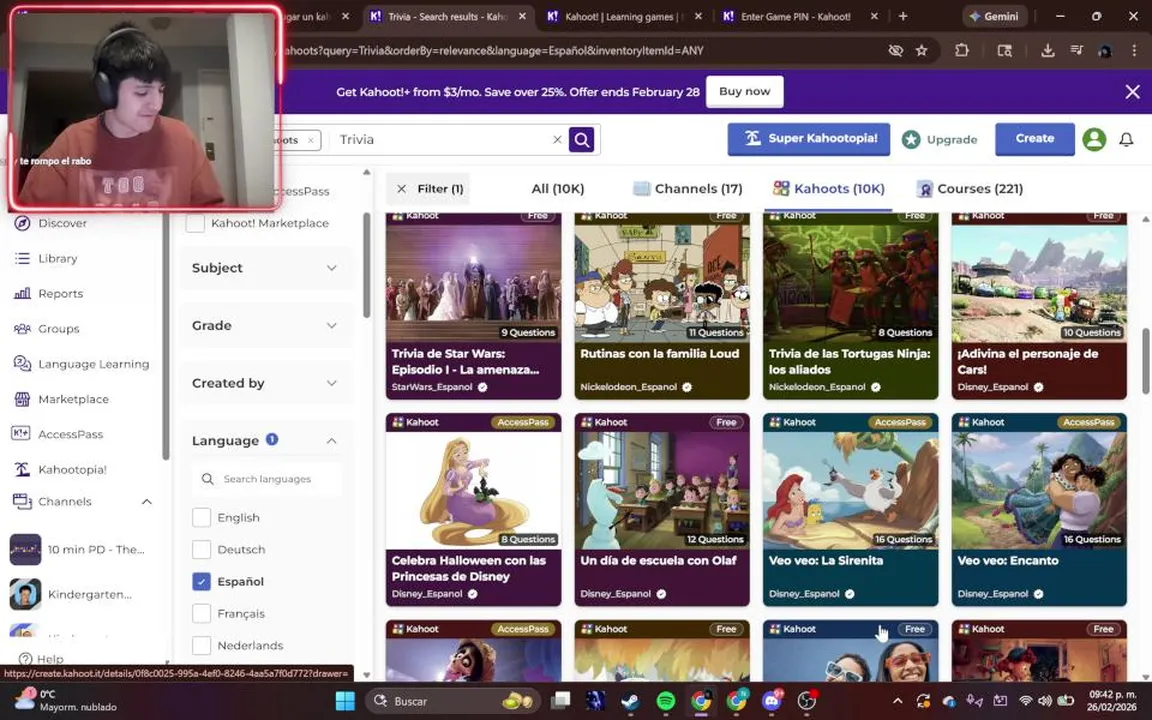Check the Kahoot! Marketplace checkbox
This screenshot has height=720, width=1152.
[x=195, y=223]
